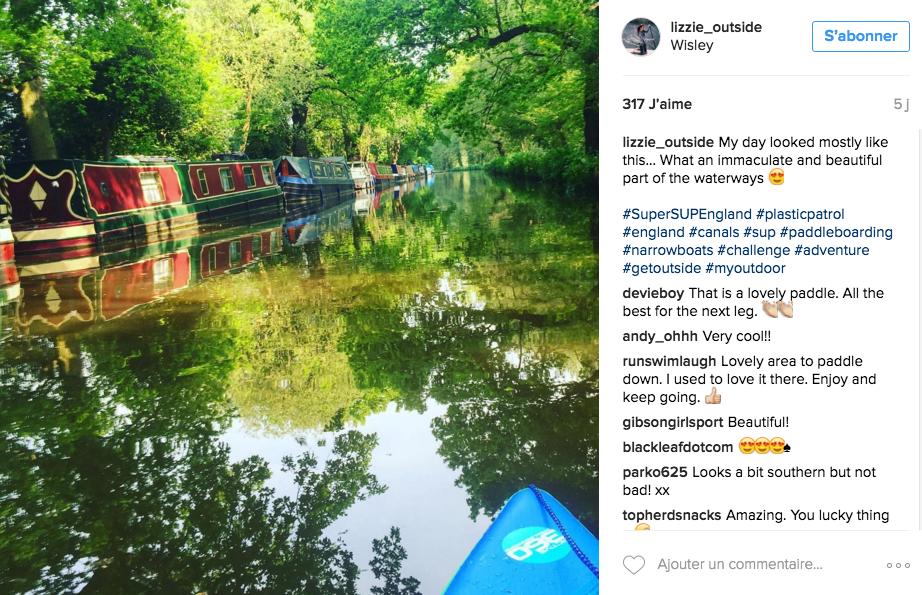922x595 pixels.
Task: Open the #SuperSUPEngland hashtag
Action: click(x=687, y=214)
